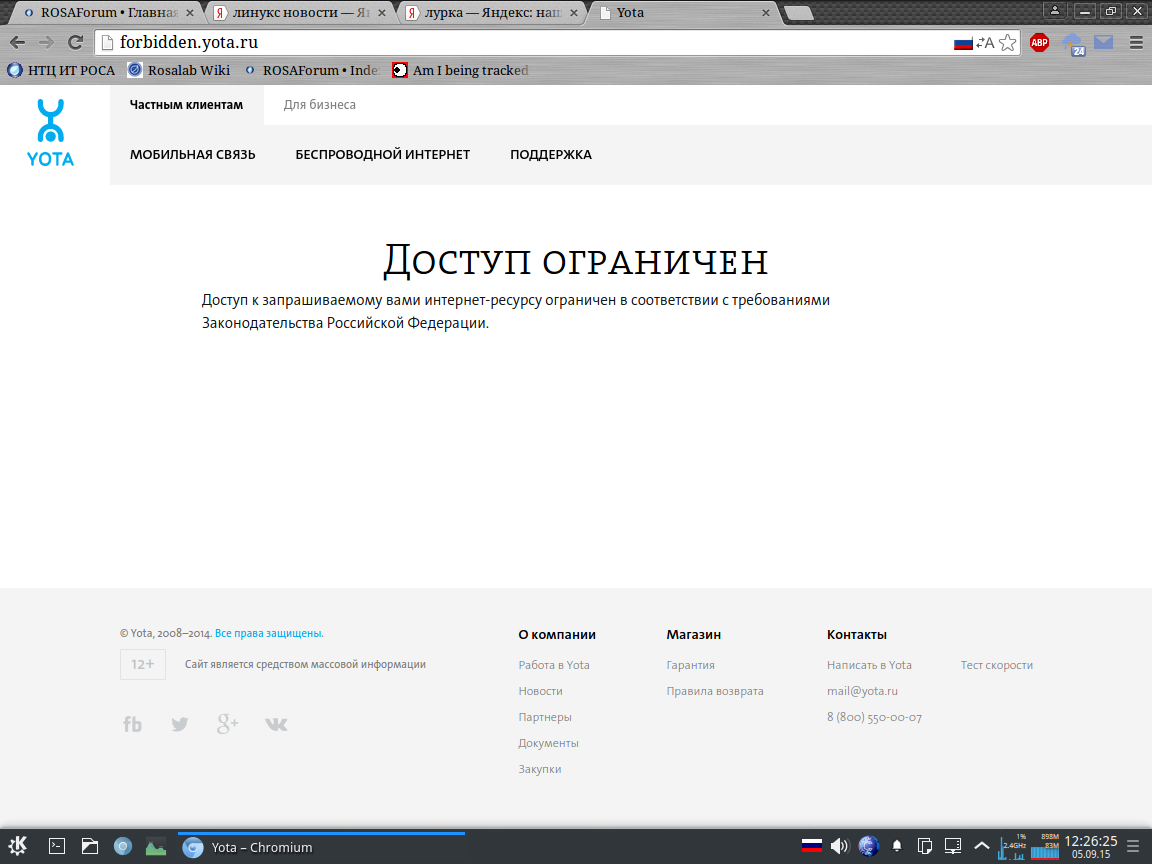
Task: Open the Adblock Plus ABP extension
Action: pos(1039,43)
